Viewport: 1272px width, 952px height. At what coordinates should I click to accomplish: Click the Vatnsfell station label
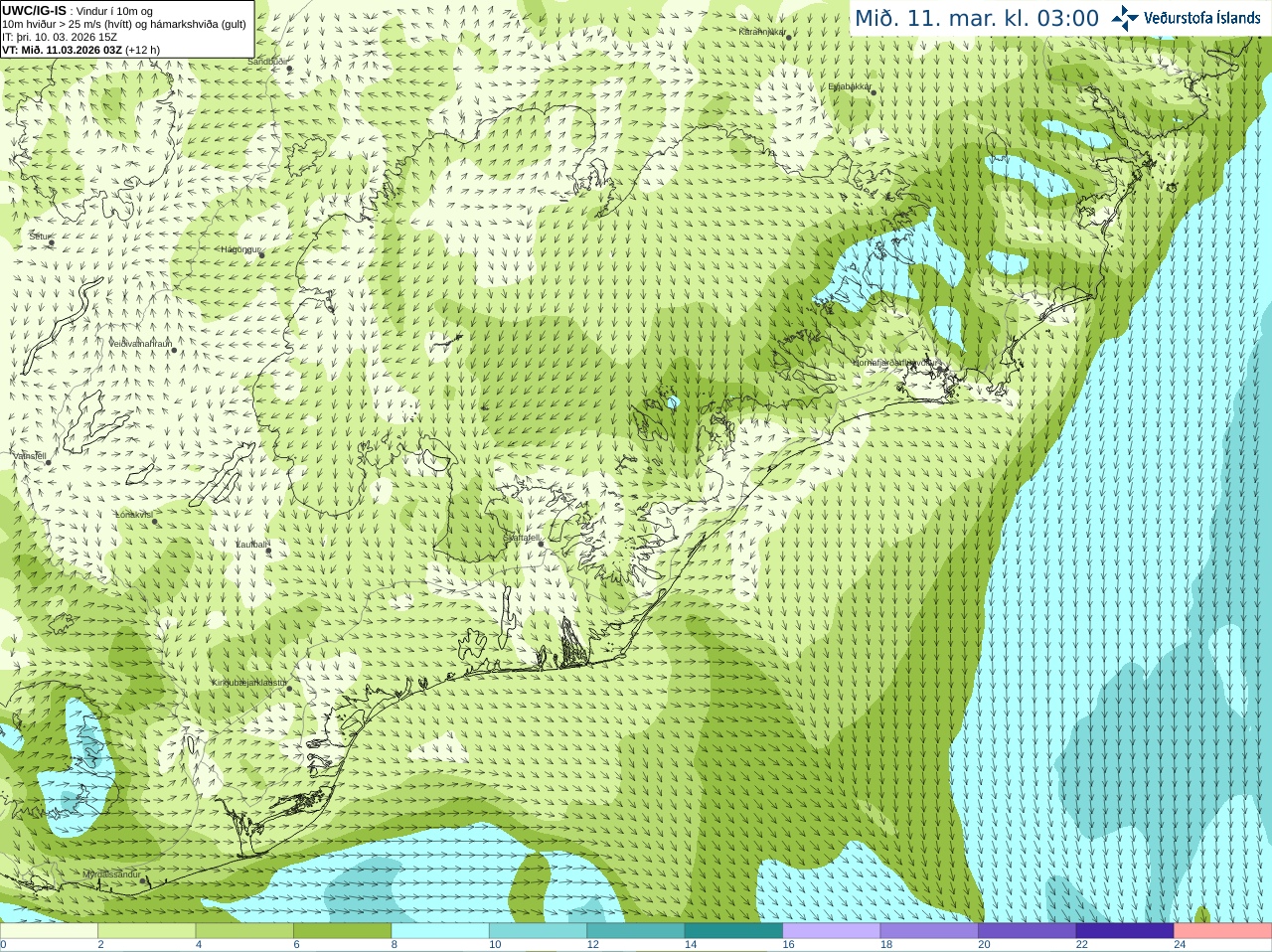[x=29, y=455]
